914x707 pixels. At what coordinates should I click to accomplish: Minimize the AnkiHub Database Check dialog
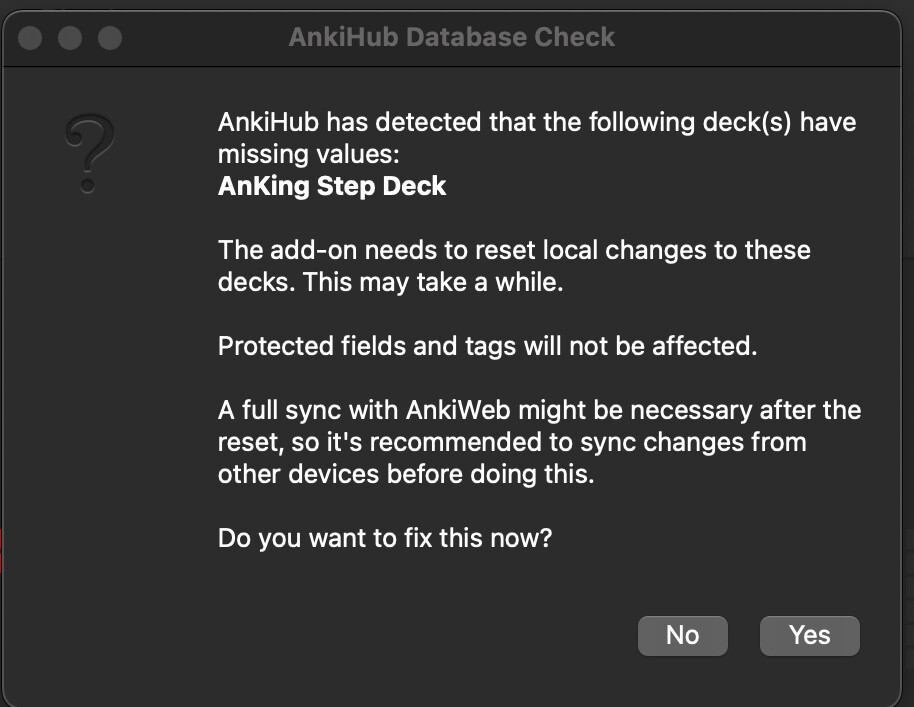pyautogui.click(x=70, y=38)
